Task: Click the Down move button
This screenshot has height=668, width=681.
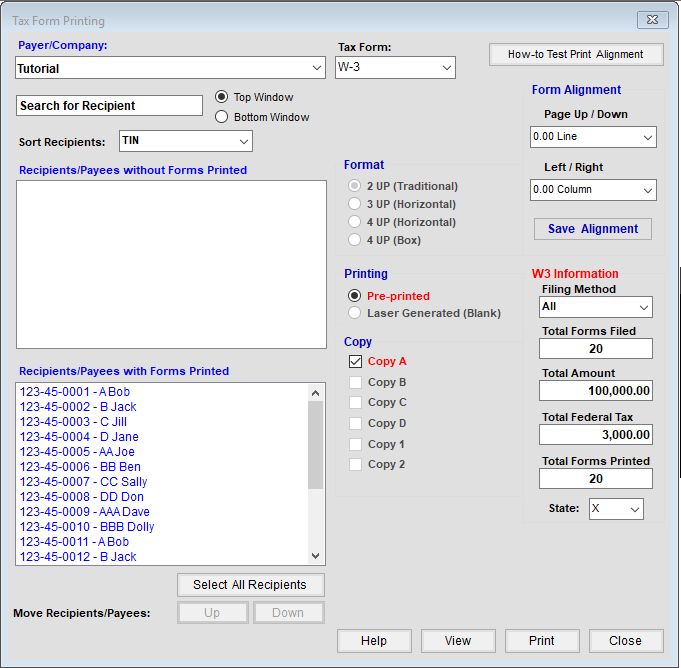Action: [x=288, y=612]
